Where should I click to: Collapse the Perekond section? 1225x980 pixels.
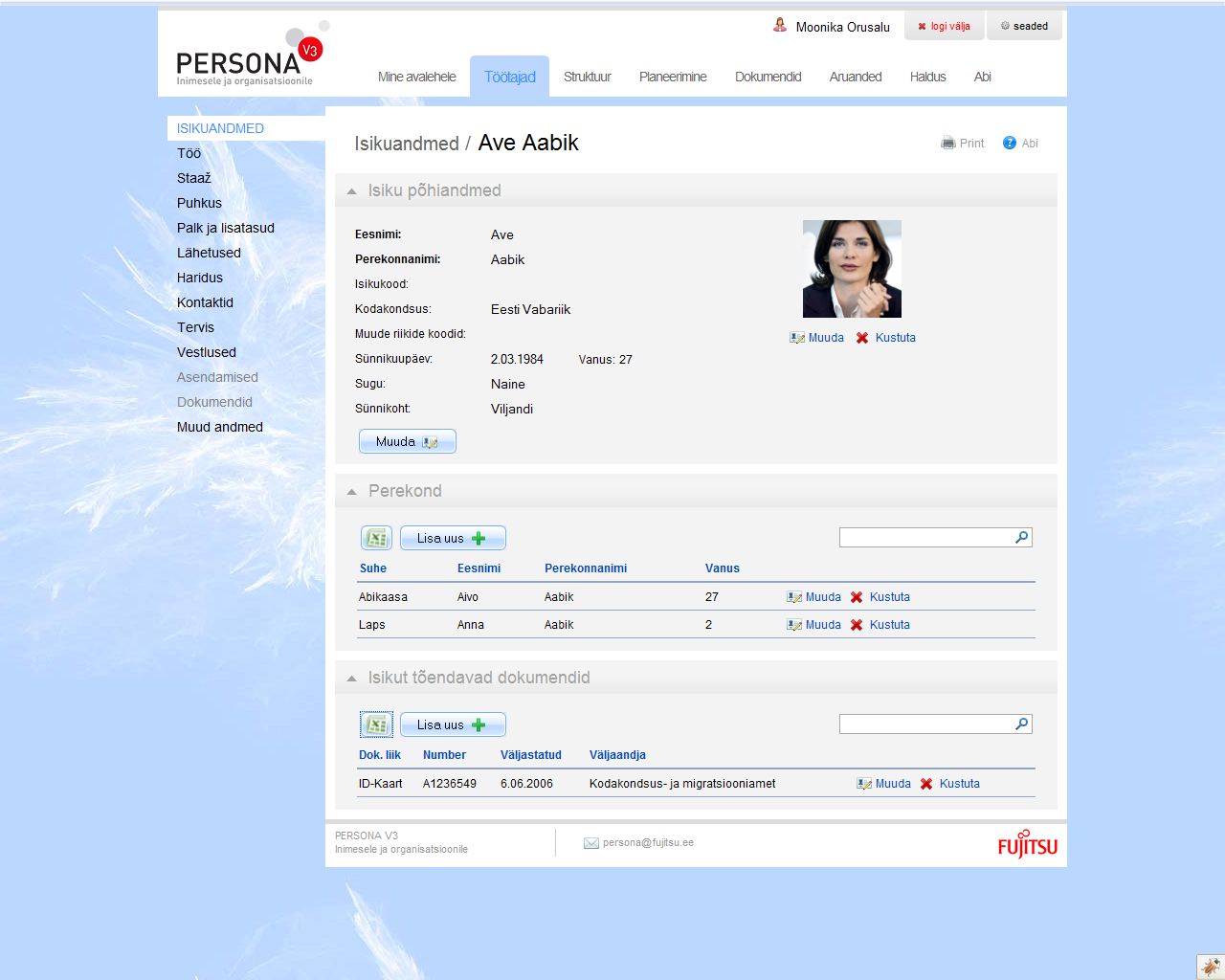coord(352,492)
